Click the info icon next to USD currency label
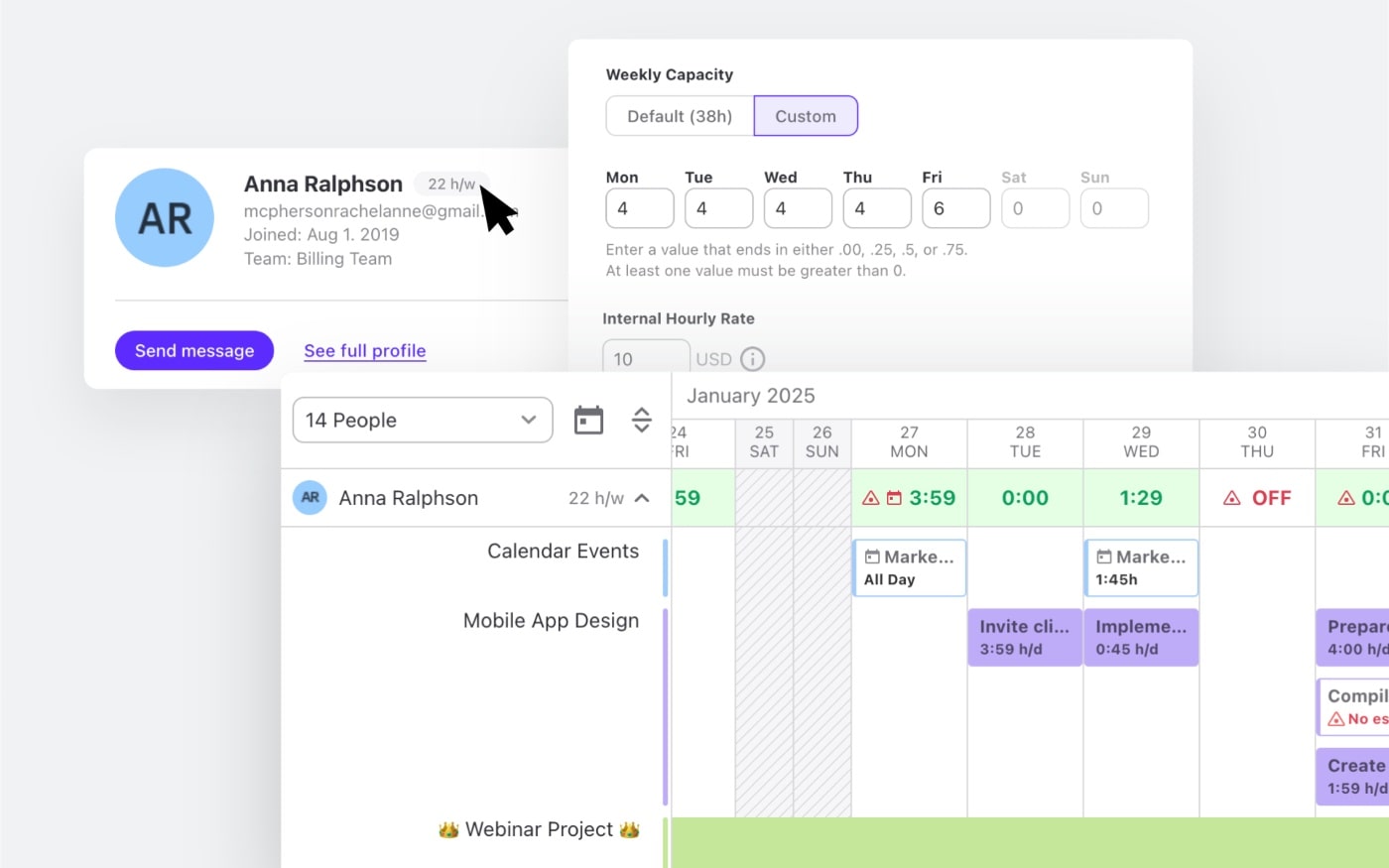The height and width of the screenshot is (868, 1389). point(752,359)
